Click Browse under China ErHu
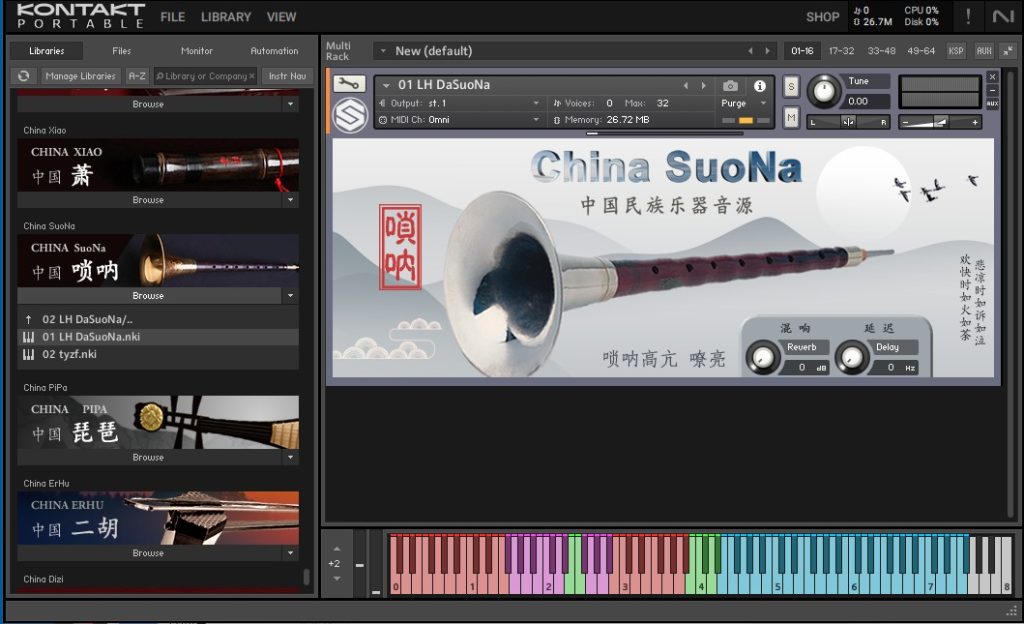The image size is (1024, 624). tap(149, 553)
